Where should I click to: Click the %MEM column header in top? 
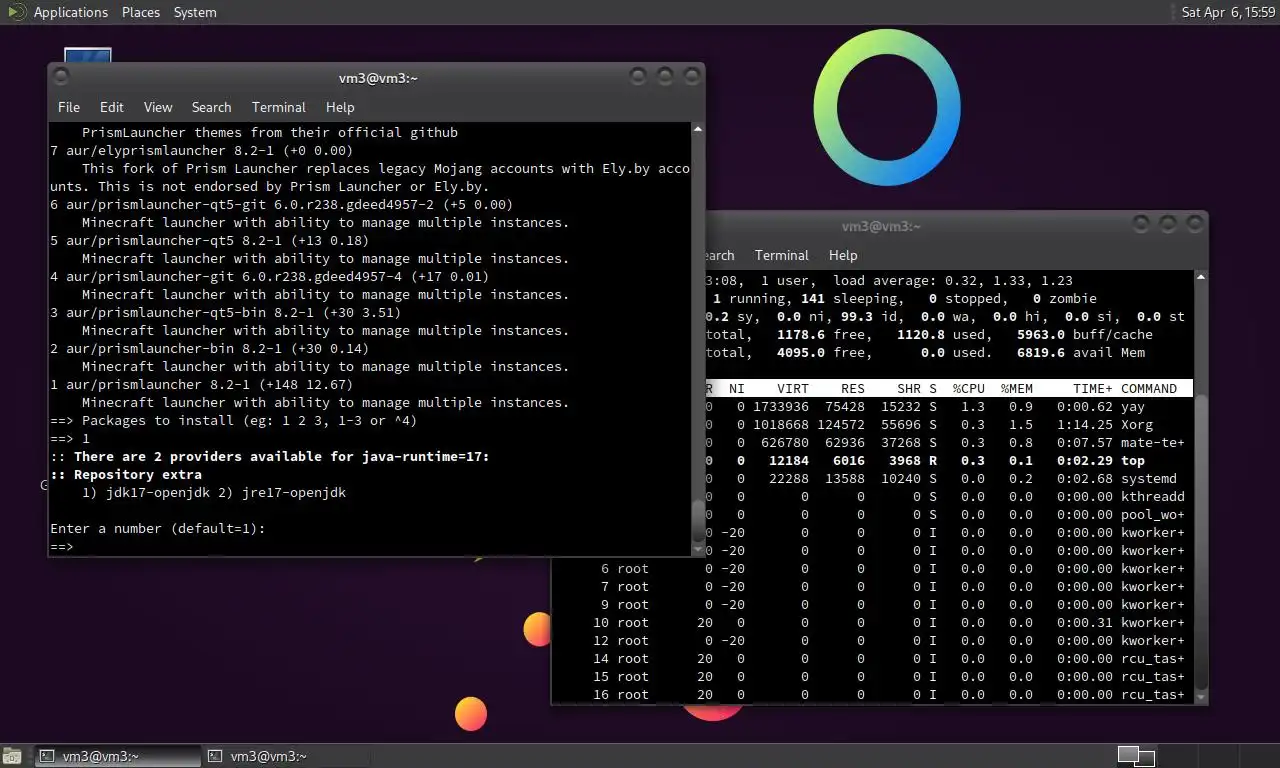[x=1017, y=388]
